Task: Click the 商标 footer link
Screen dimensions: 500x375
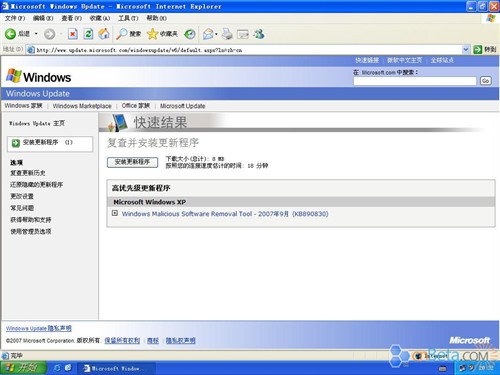Action: 153,340
